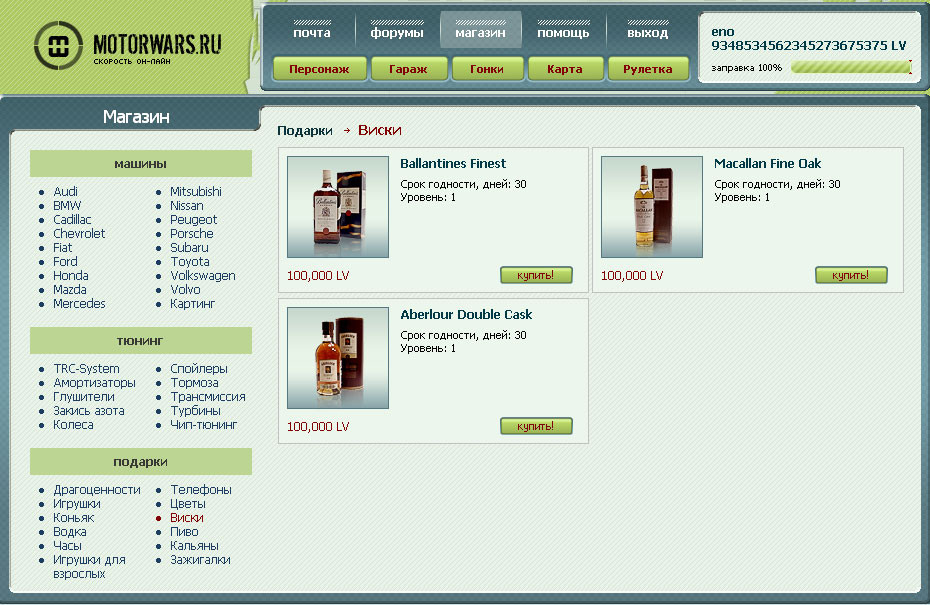
Task: Browse Nissan cars
Action: 187,206
